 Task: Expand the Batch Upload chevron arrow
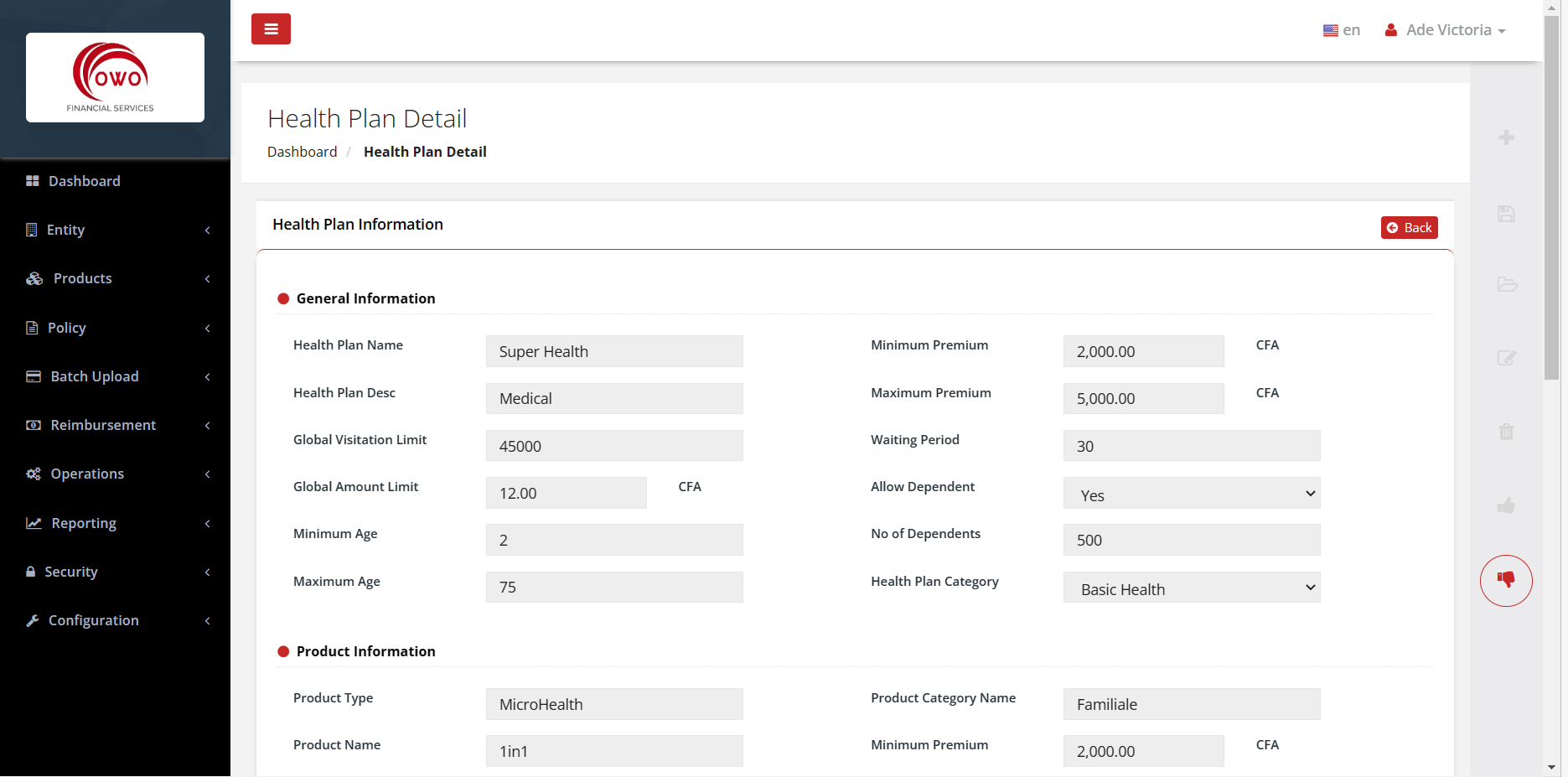208,376
